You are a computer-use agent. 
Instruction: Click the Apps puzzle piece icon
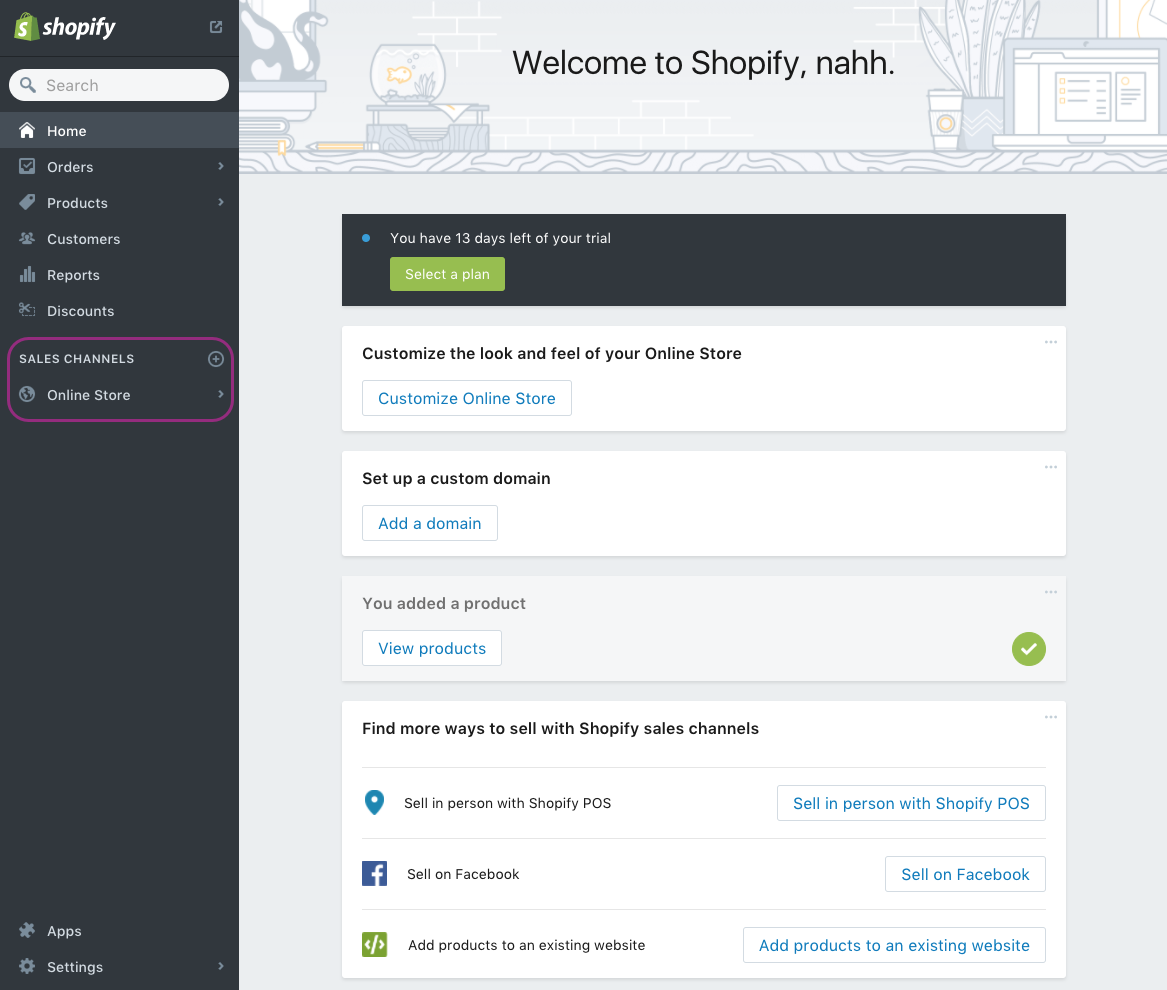tap(27, 930)
